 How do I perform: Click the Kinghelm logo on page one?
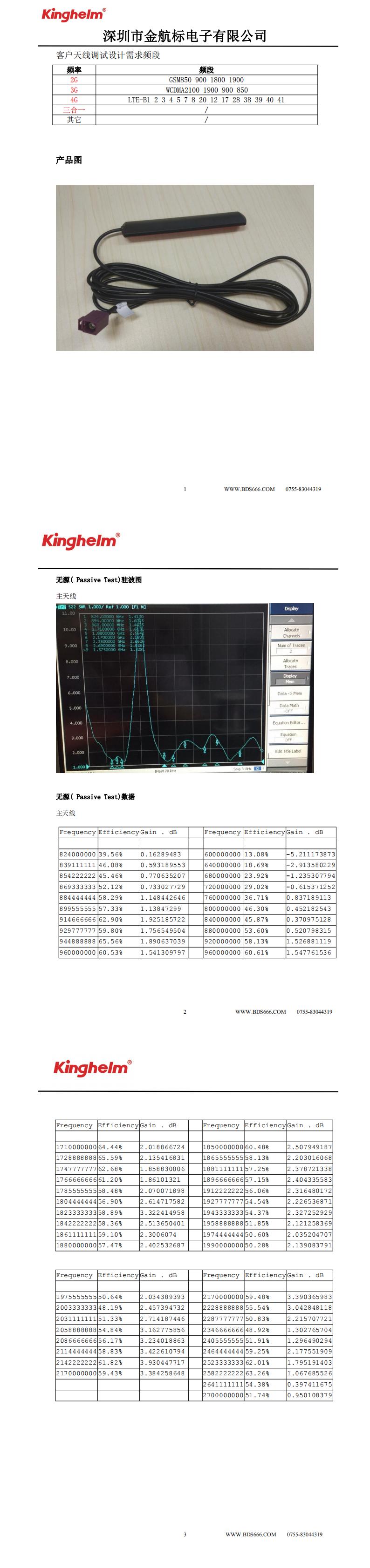(x=73, y=14)
